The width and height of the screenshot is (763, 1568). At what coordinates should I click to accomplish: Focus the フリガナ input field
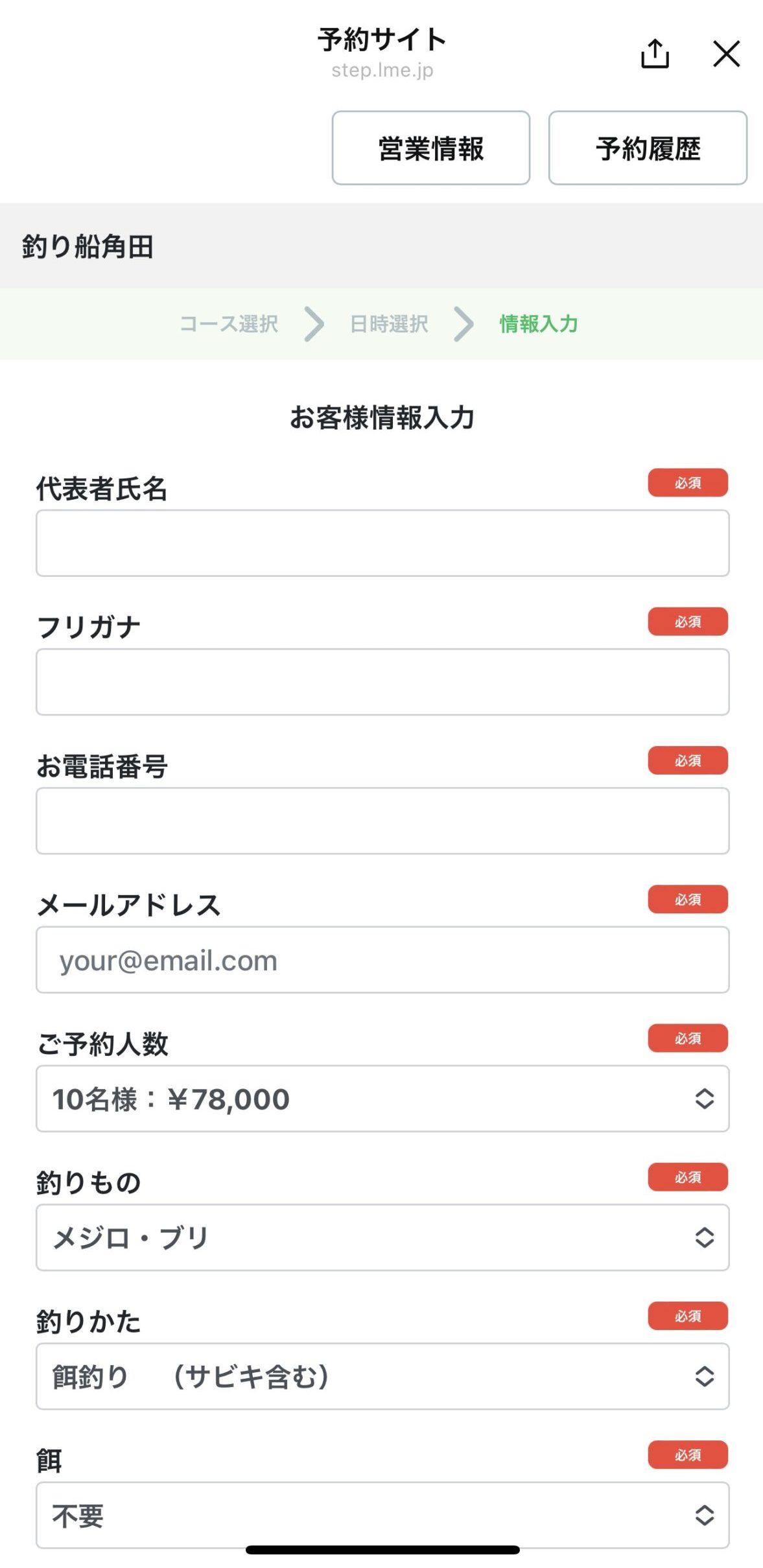(x=382, y=682)
